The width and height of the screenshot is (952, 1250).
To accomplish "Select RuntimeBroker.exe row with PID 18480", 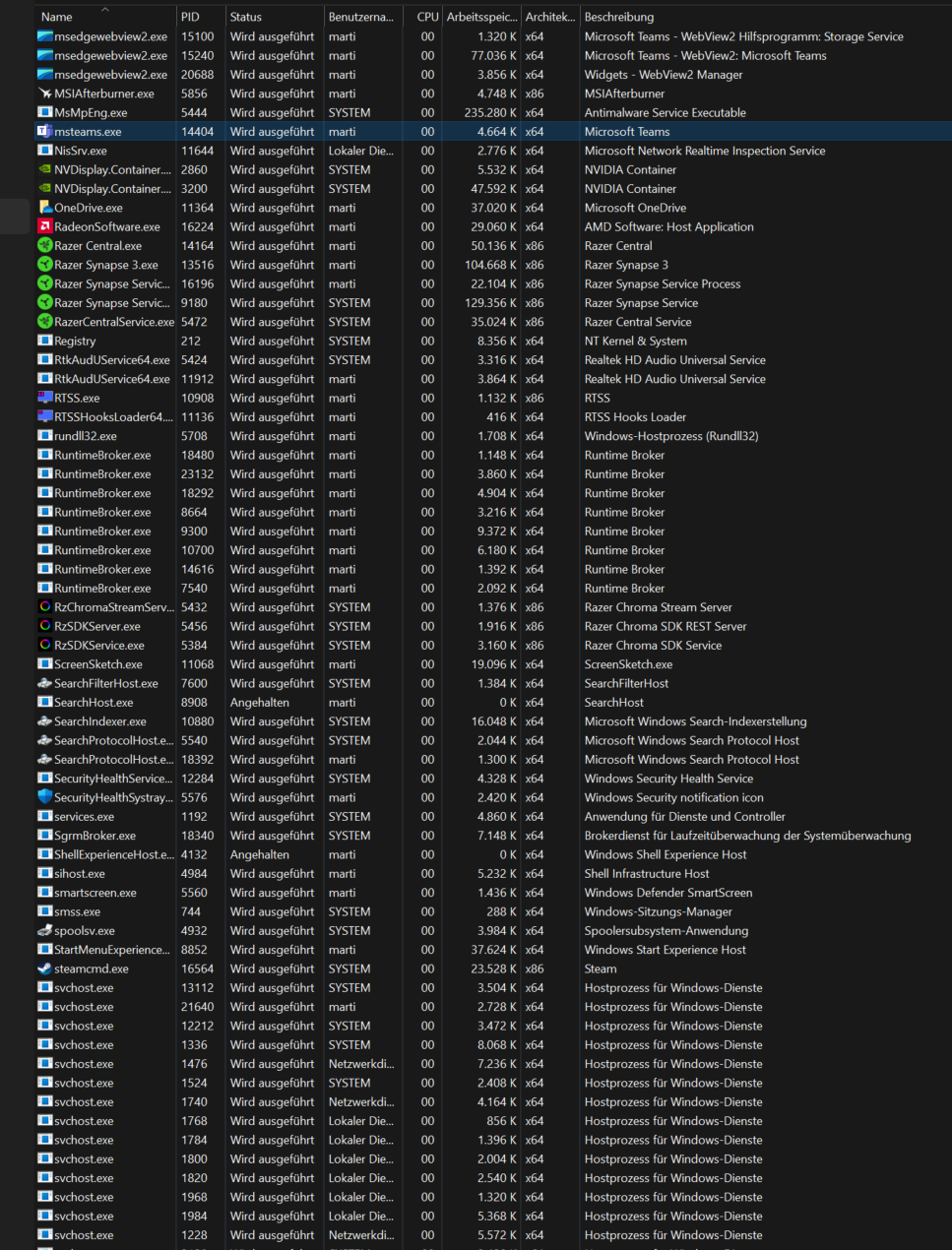I will [493, 455].
